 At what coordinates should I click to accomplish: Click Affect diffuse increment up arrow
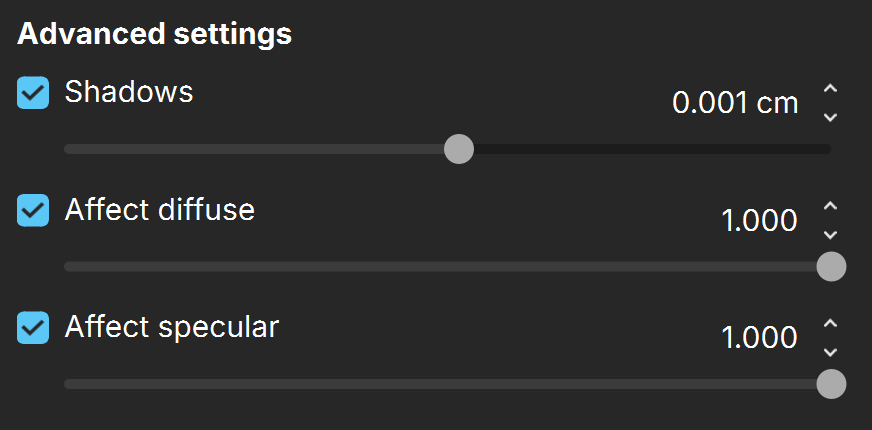(x=830, y=206)
